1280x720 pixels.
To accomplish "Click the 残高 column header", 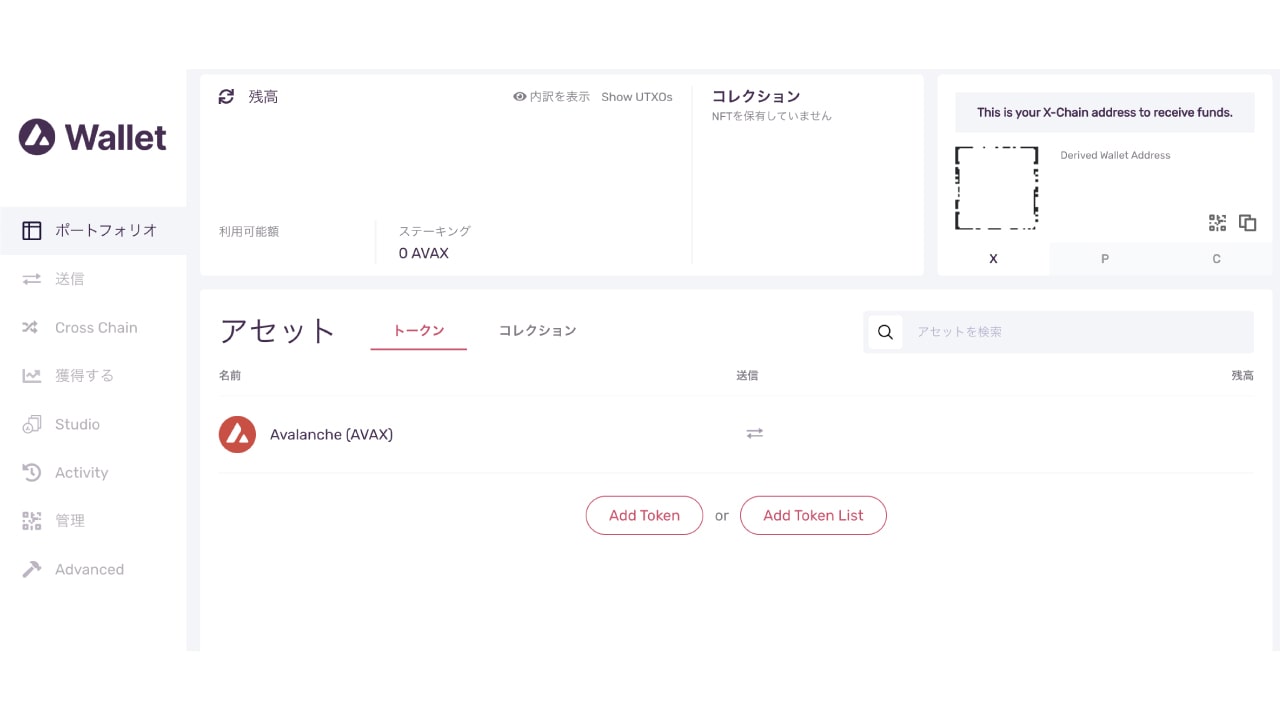I will coord(1242,375).
